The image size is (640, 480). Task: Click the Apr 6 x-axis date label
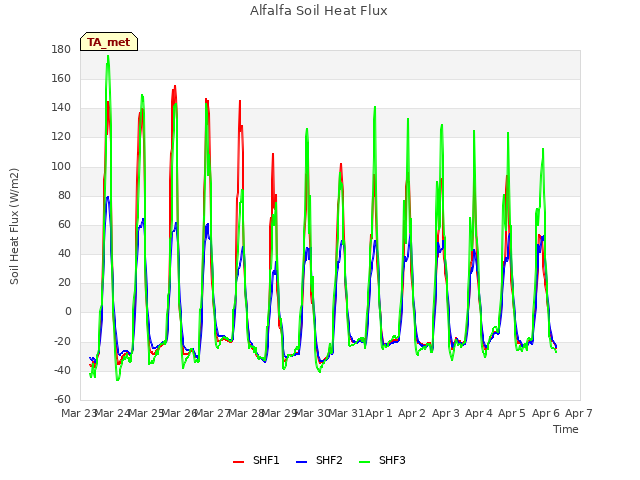[545, 413]
